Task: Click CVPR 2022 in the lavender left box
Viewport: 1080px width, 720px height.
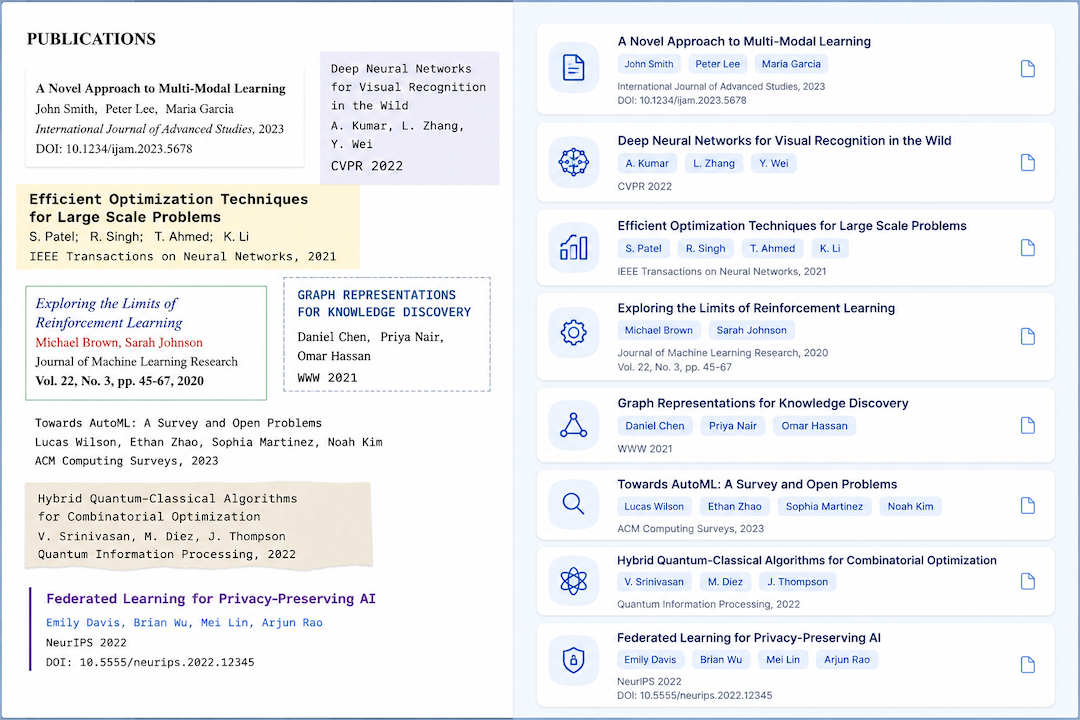Action: point(366,166)
